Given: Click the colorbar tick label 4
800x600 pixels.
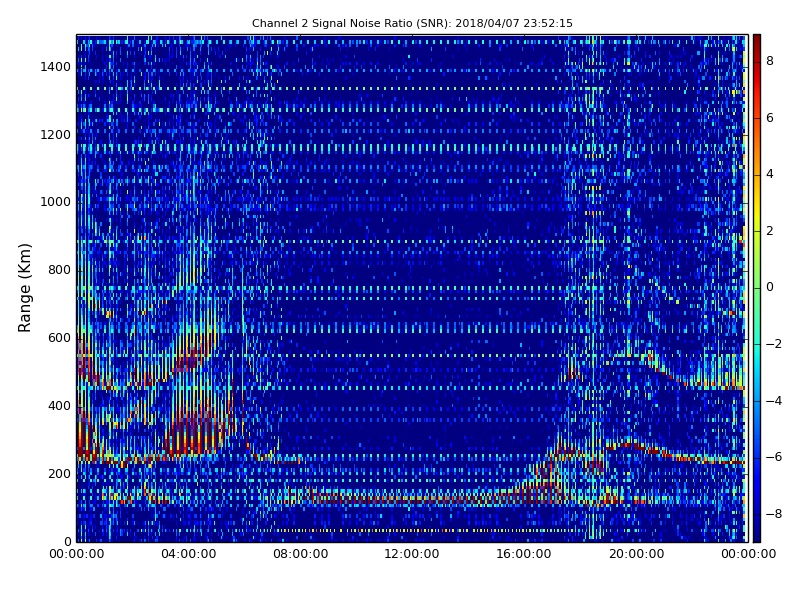Looking at the screenshot, I should (770, 174).
